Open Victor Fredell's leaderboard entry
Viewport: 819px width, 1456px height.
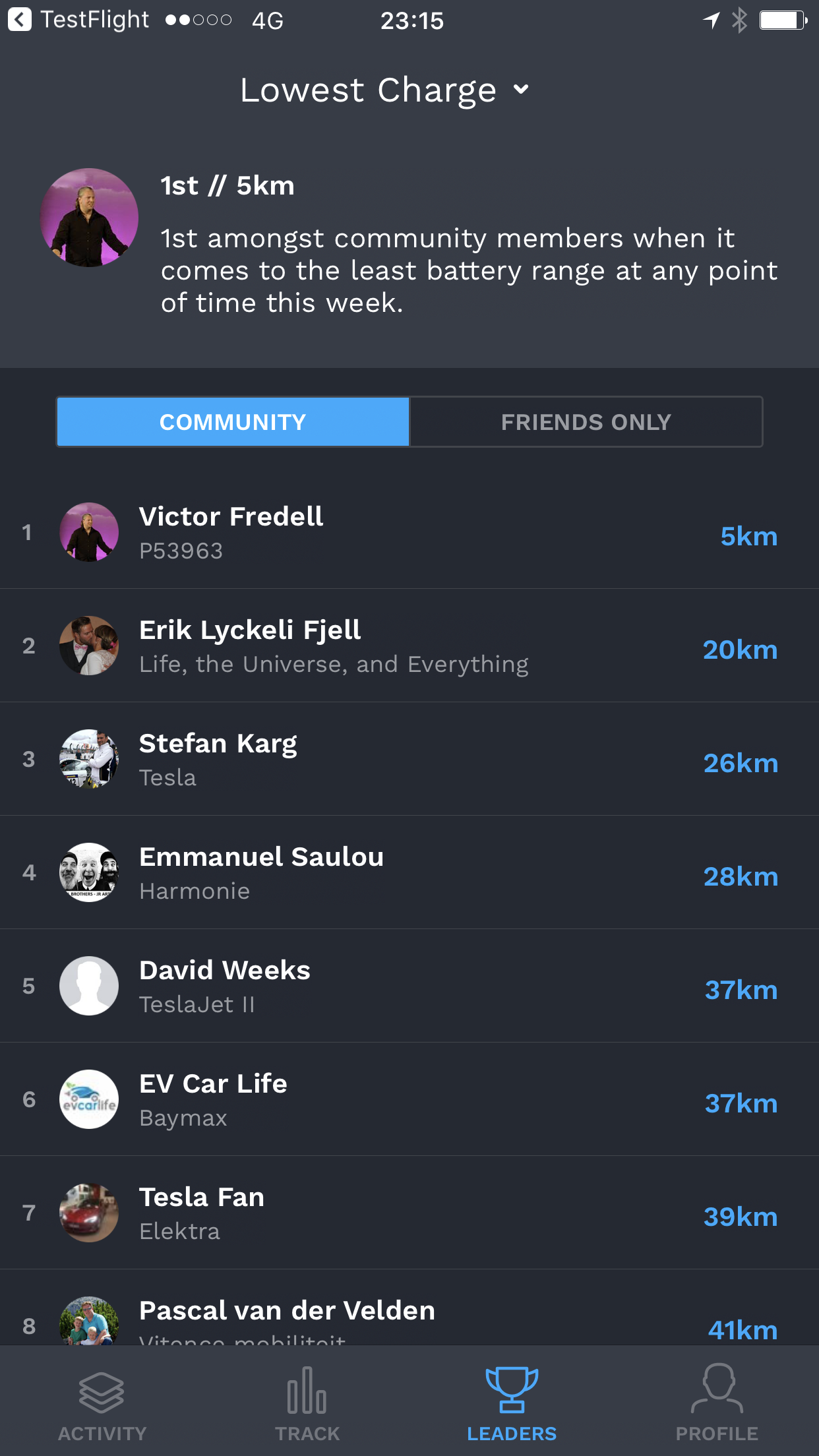click(409, 532)
